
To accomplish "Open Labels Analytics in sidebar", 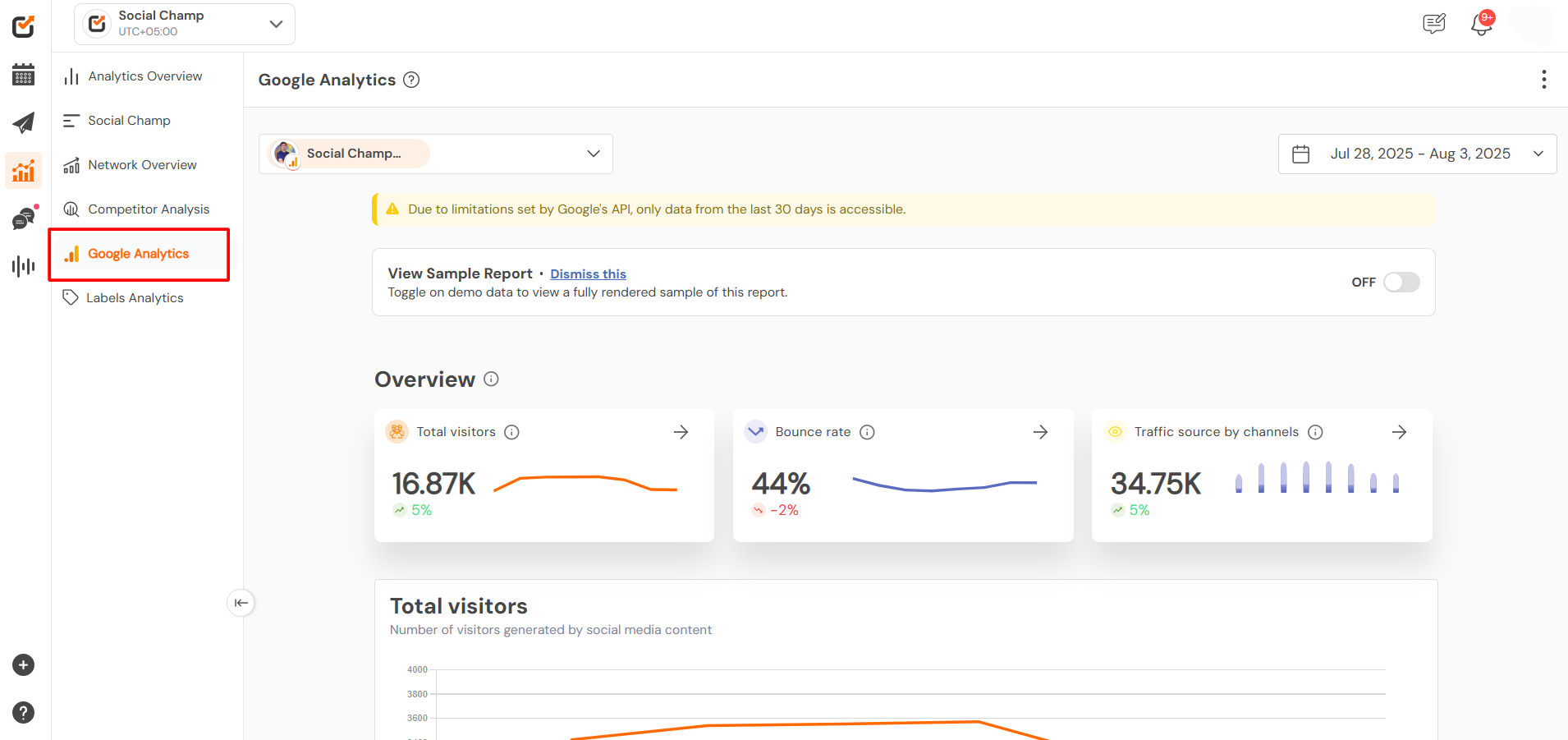I will click(x=135, y=298).
